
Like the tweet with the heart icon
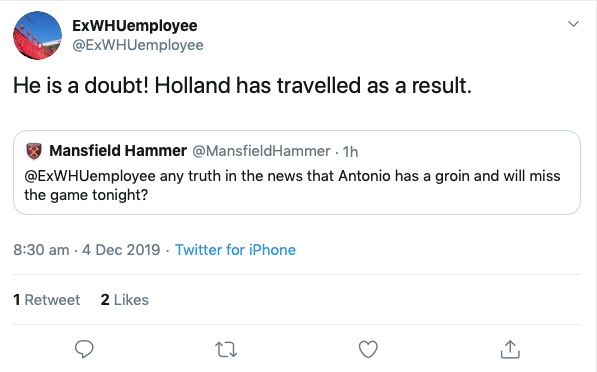(x=368, y=349)
